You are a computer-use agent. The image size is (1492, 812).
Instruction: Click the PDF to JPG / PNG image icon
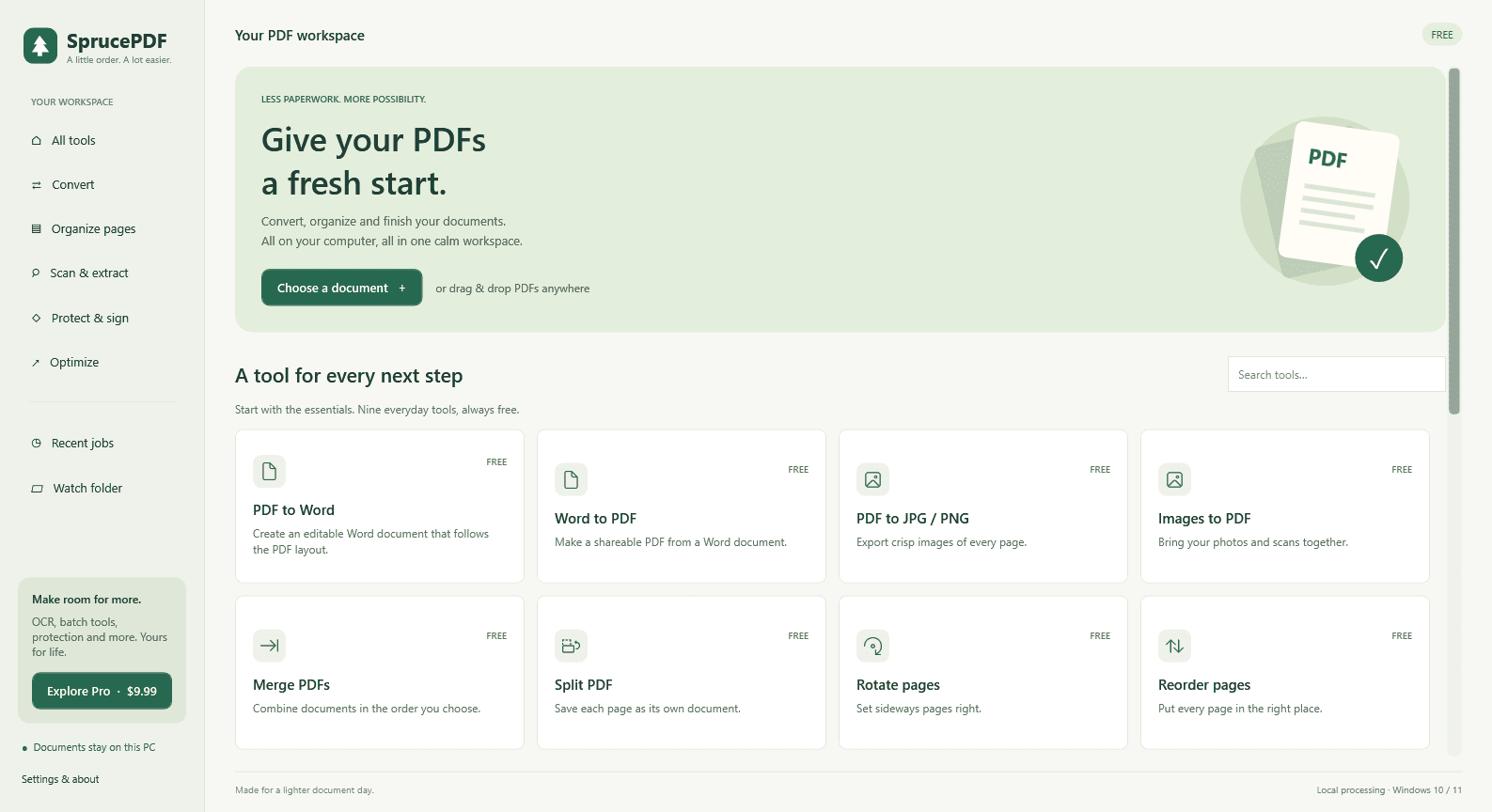tap(872, 479)
